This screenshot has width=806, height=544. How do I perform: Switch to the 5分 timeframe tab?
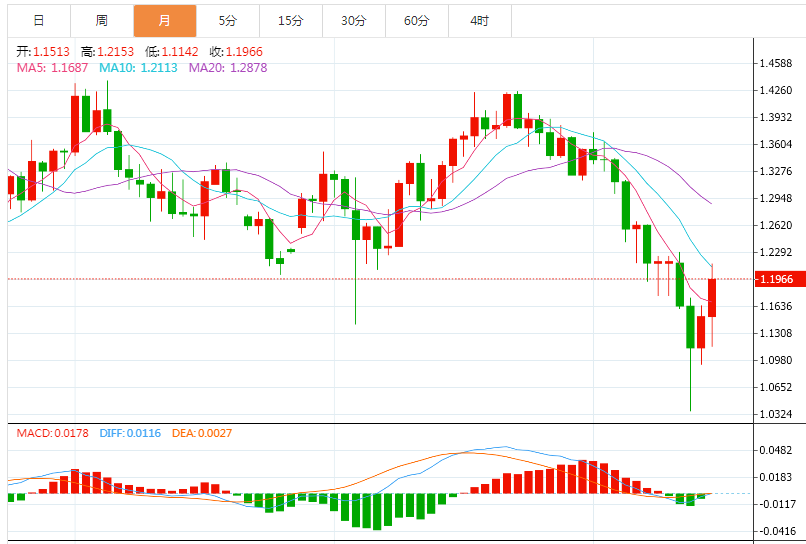tap(228, 21)
